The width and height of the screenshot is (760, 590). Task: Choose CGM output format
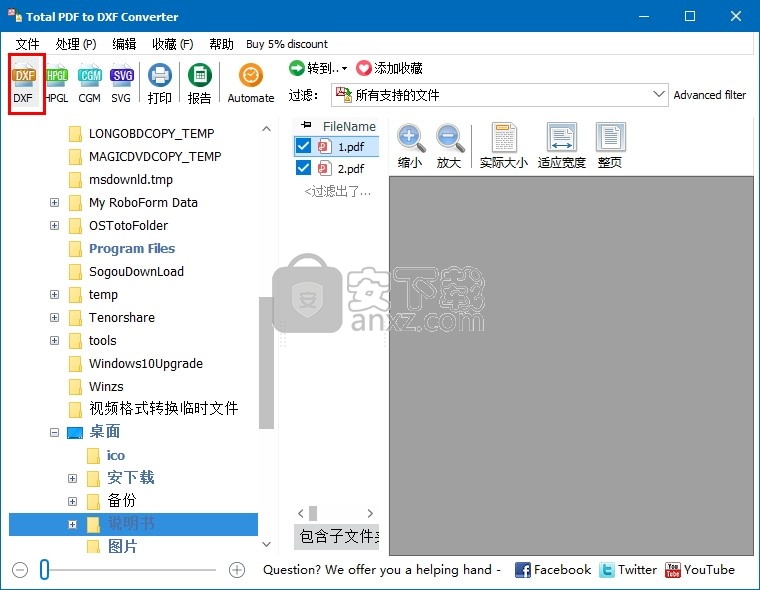tap(90, 84)
